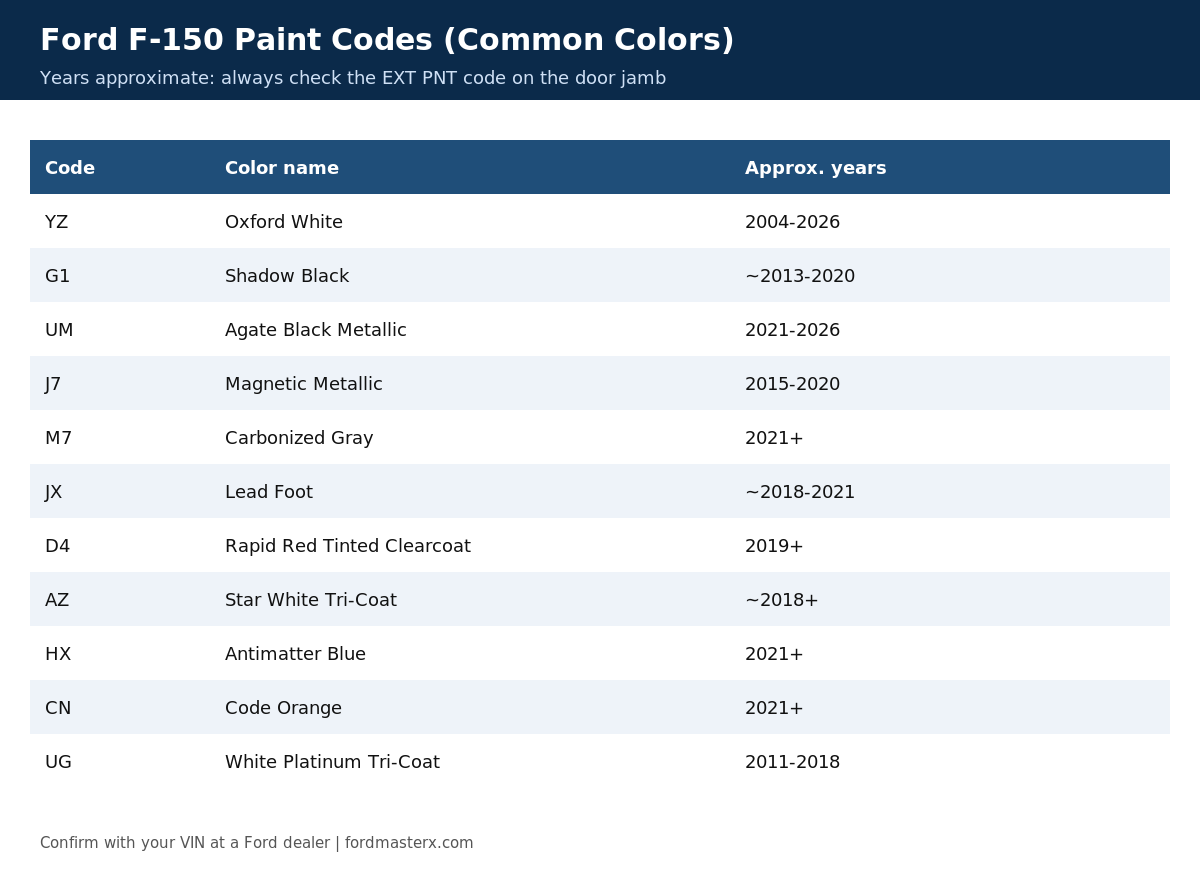1200x878 pixels.
Task: Select the M7 paint code cell
Action: pyautogui.click(x=58, y=438)
